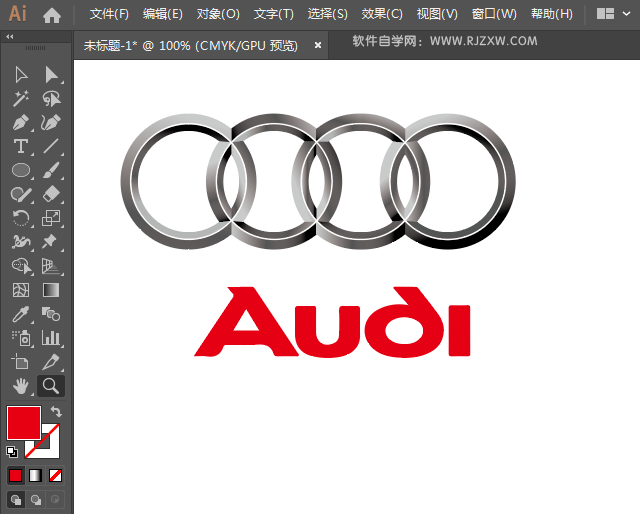Activate the Artboard tool
Viewport: 640px width, 514px height.
[20, 361]
